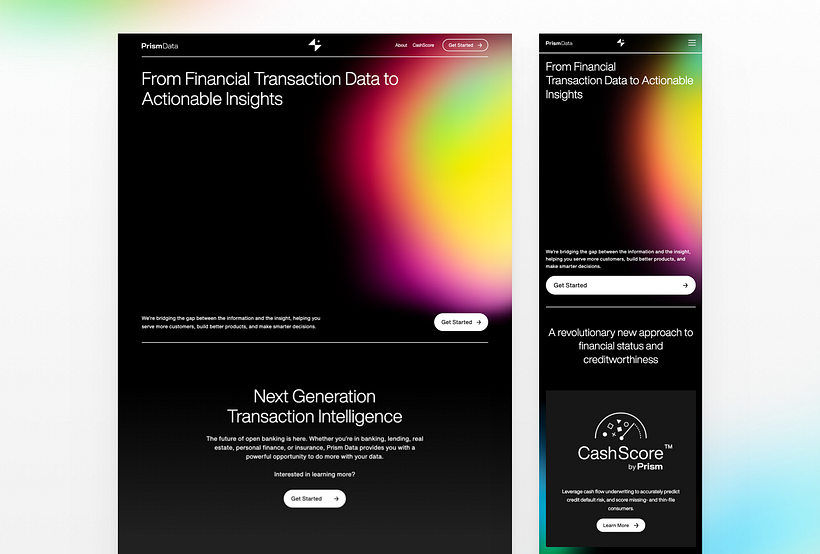Click Prism Data logo in mobile mockup
The image size is (820, 554).
point(559,43)
